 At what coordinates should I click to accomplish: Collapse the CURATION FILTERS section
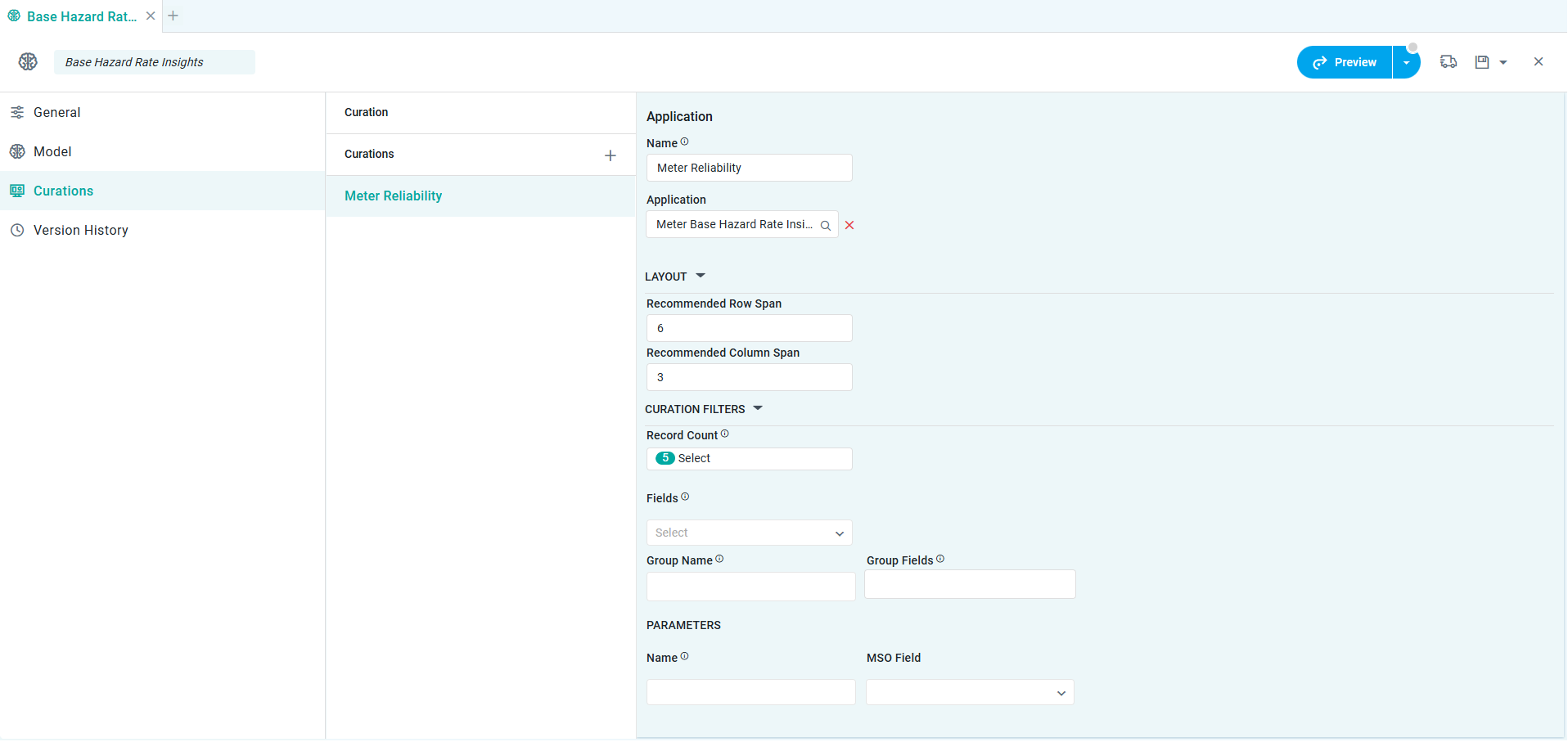click(x=757, y=408)
